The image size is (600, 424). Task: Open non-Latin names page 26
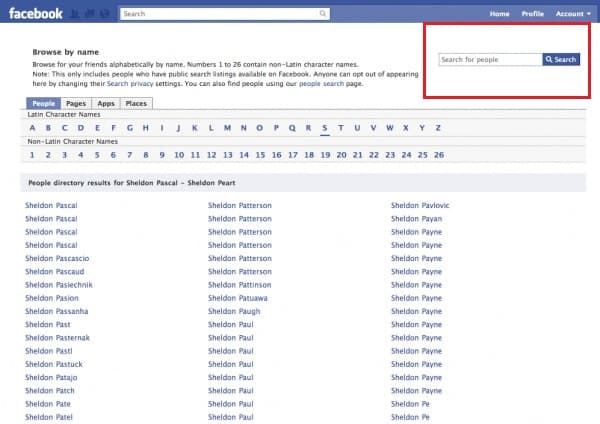pyautogui.click(x=438, y=155)
